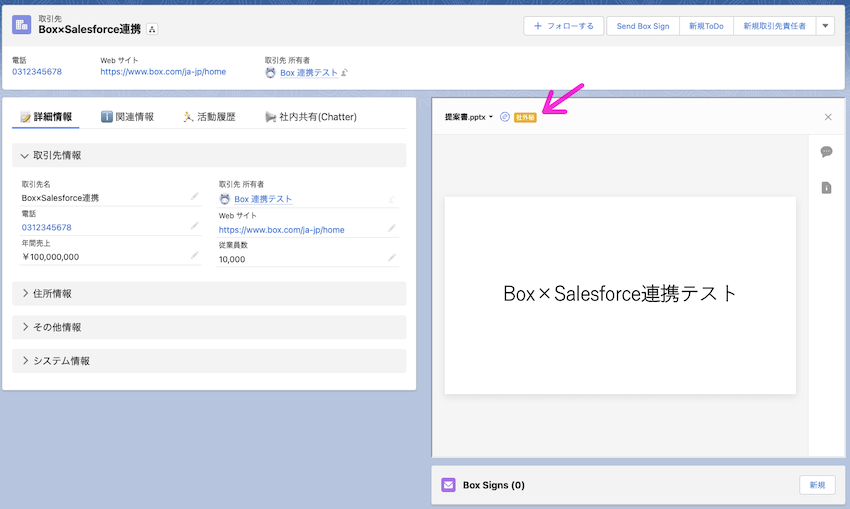Screen dimensions: 850x509
Task: Click the 活動履歴 tab runner icon
Action: point(188,117)
